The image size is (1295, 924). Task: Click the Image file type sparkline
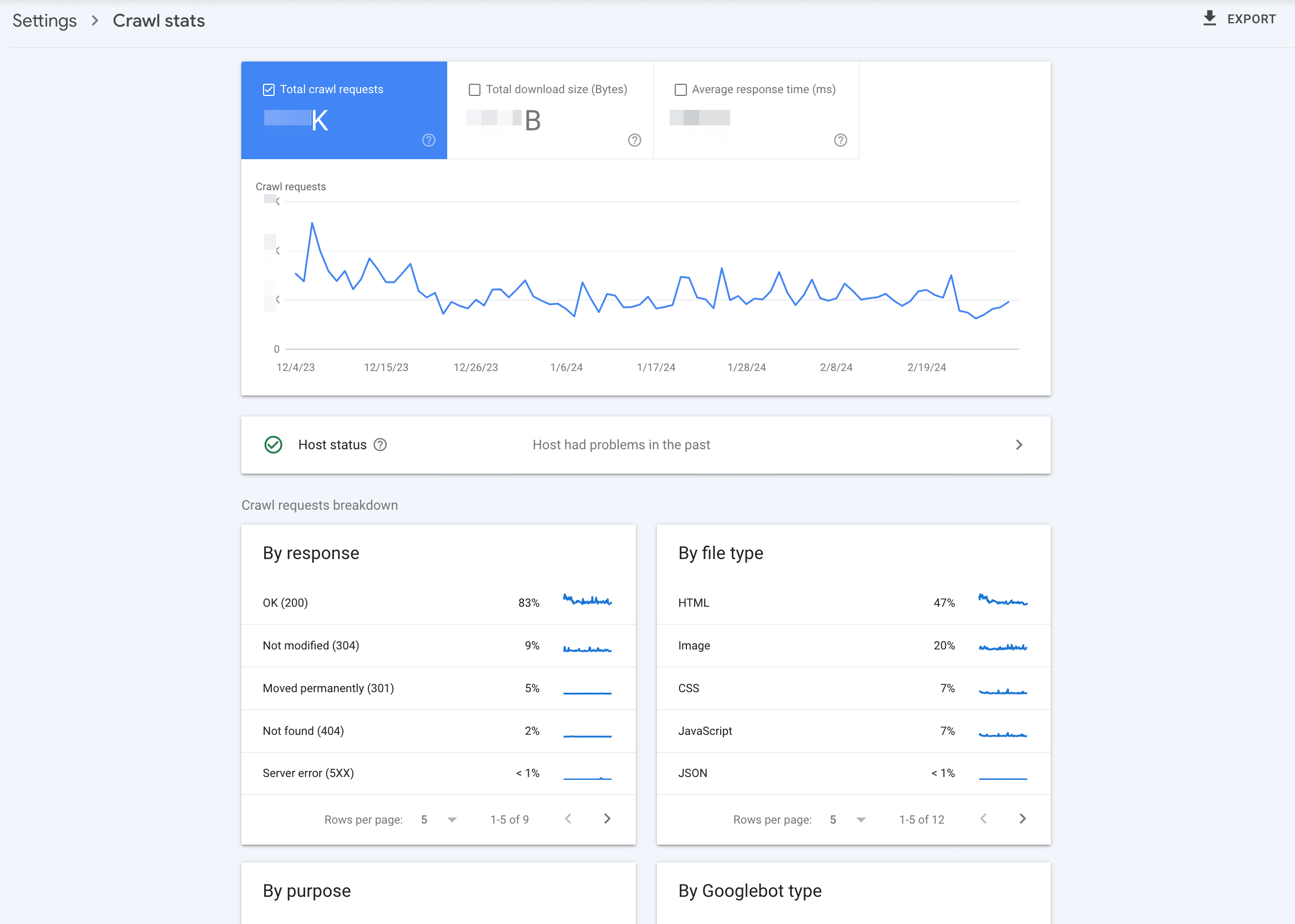(1003, 647)
